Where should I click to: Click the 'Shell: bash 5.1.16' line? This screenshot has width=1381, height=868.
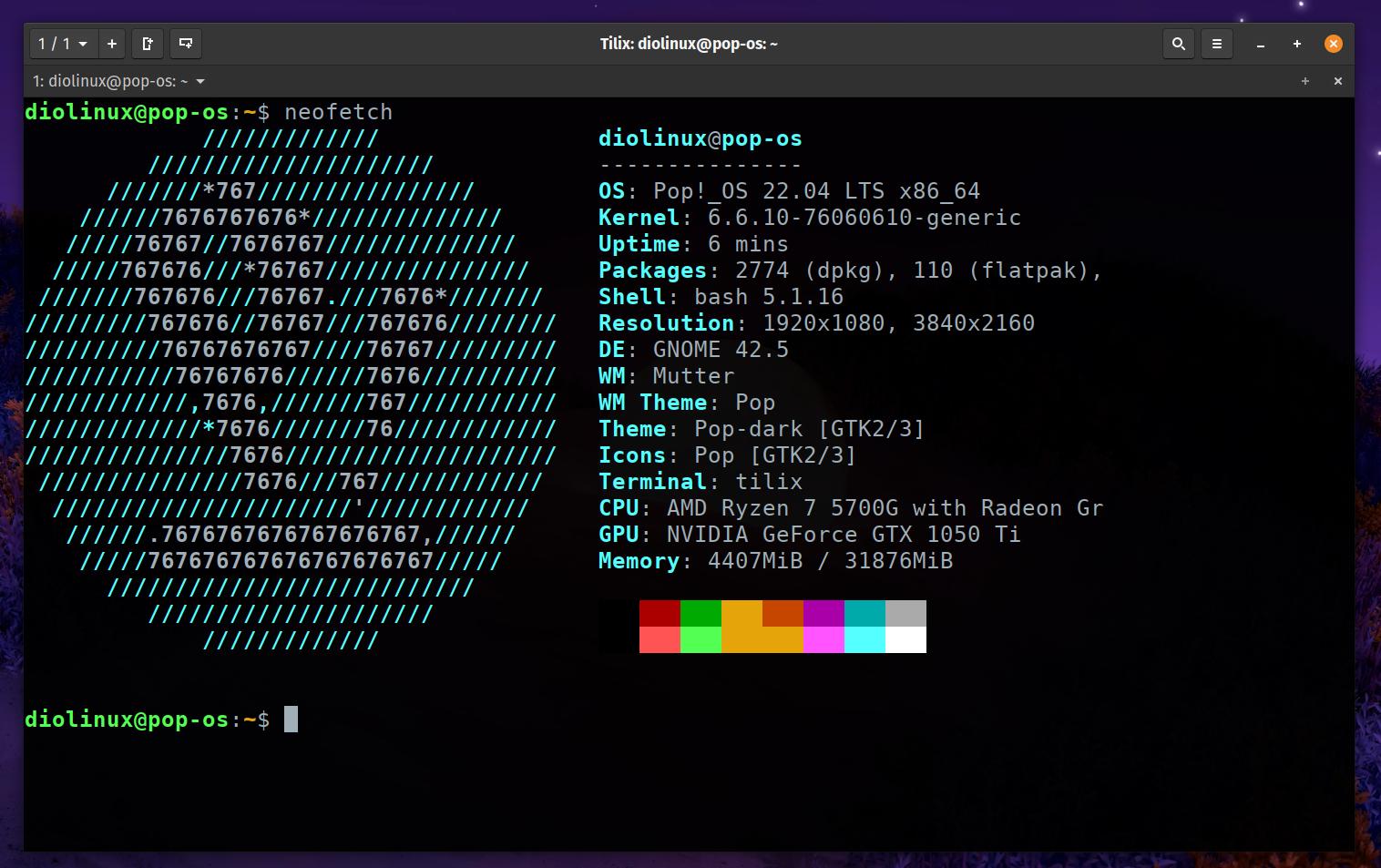(721, 297)
